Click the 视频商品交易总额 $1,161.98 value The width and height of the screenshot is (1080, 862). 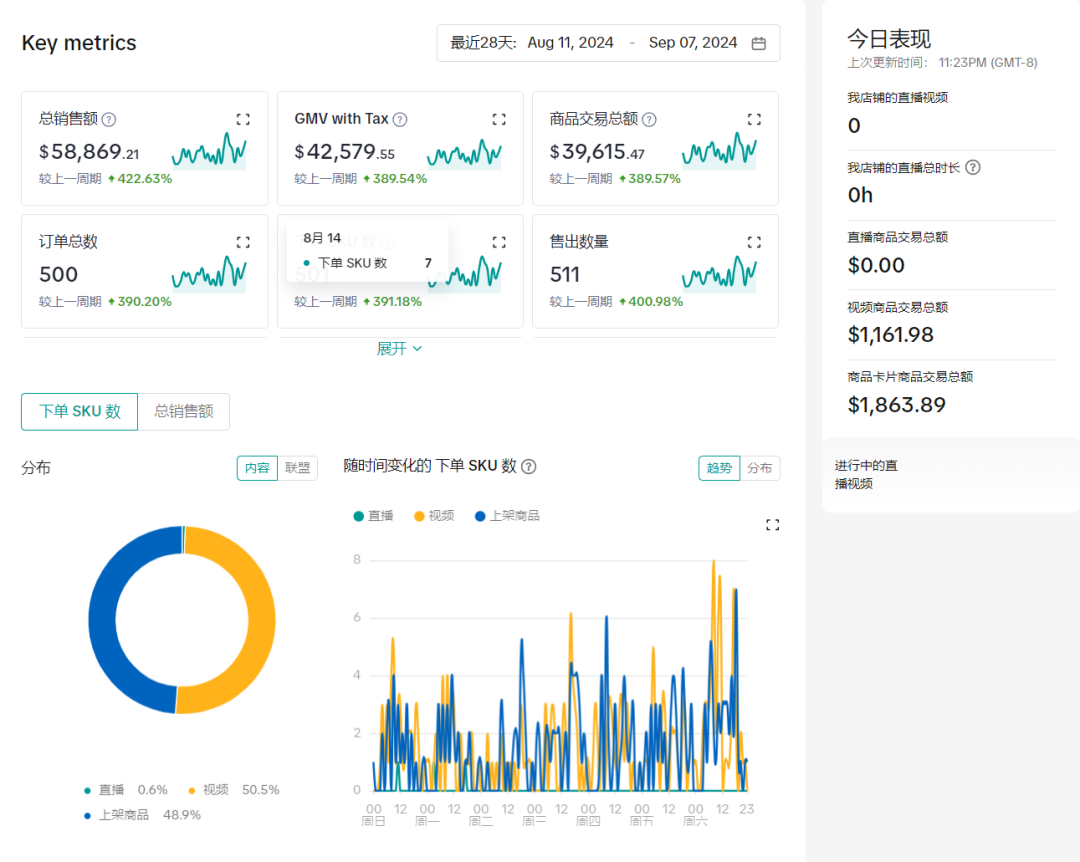click(891, 335)
